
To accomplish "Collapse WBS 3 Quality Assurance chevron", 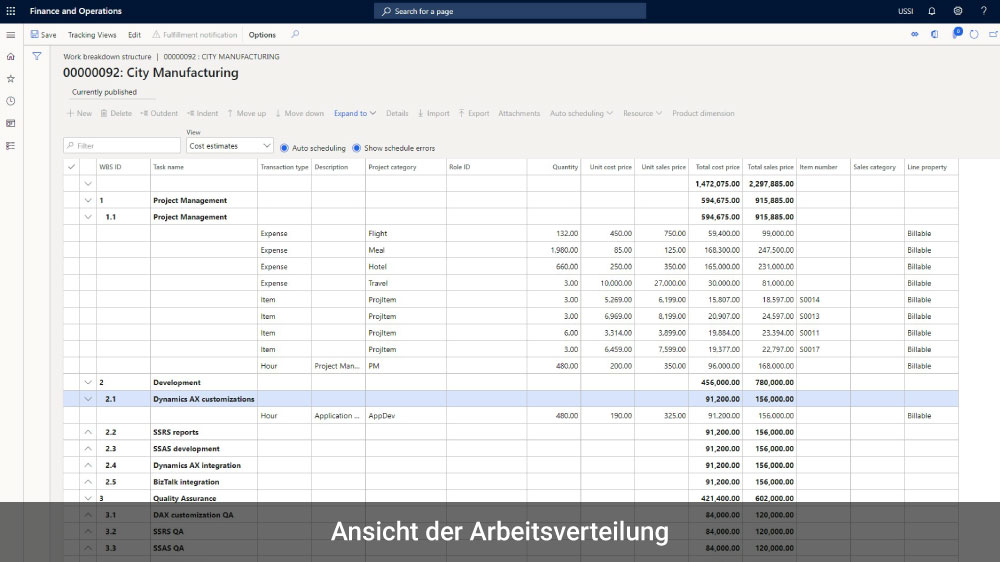I will point(88,499).
